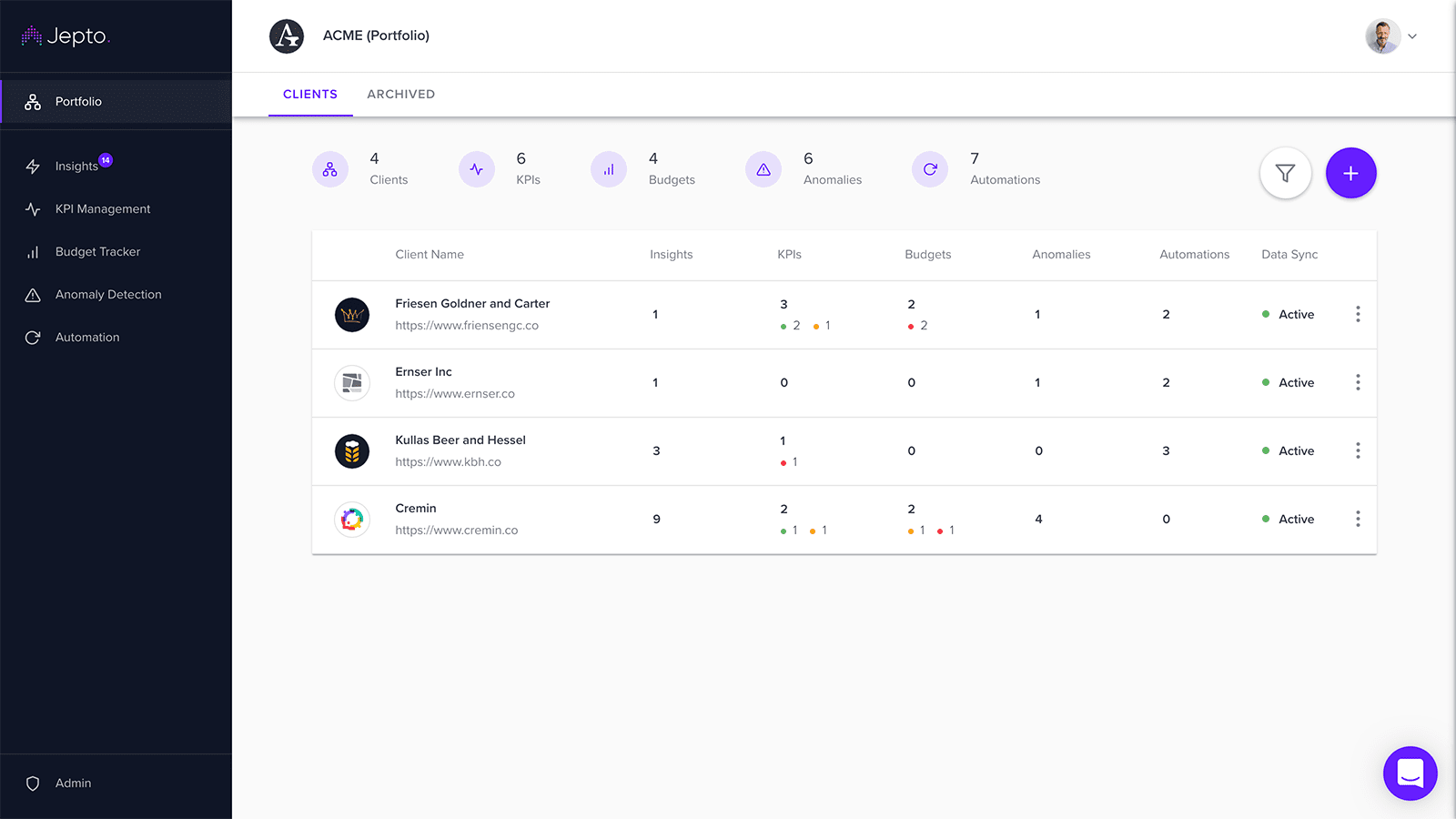Expand row actions for Ernser Inc
The height and width of the screenshot is (819, 1456).
click(1358, 382)
